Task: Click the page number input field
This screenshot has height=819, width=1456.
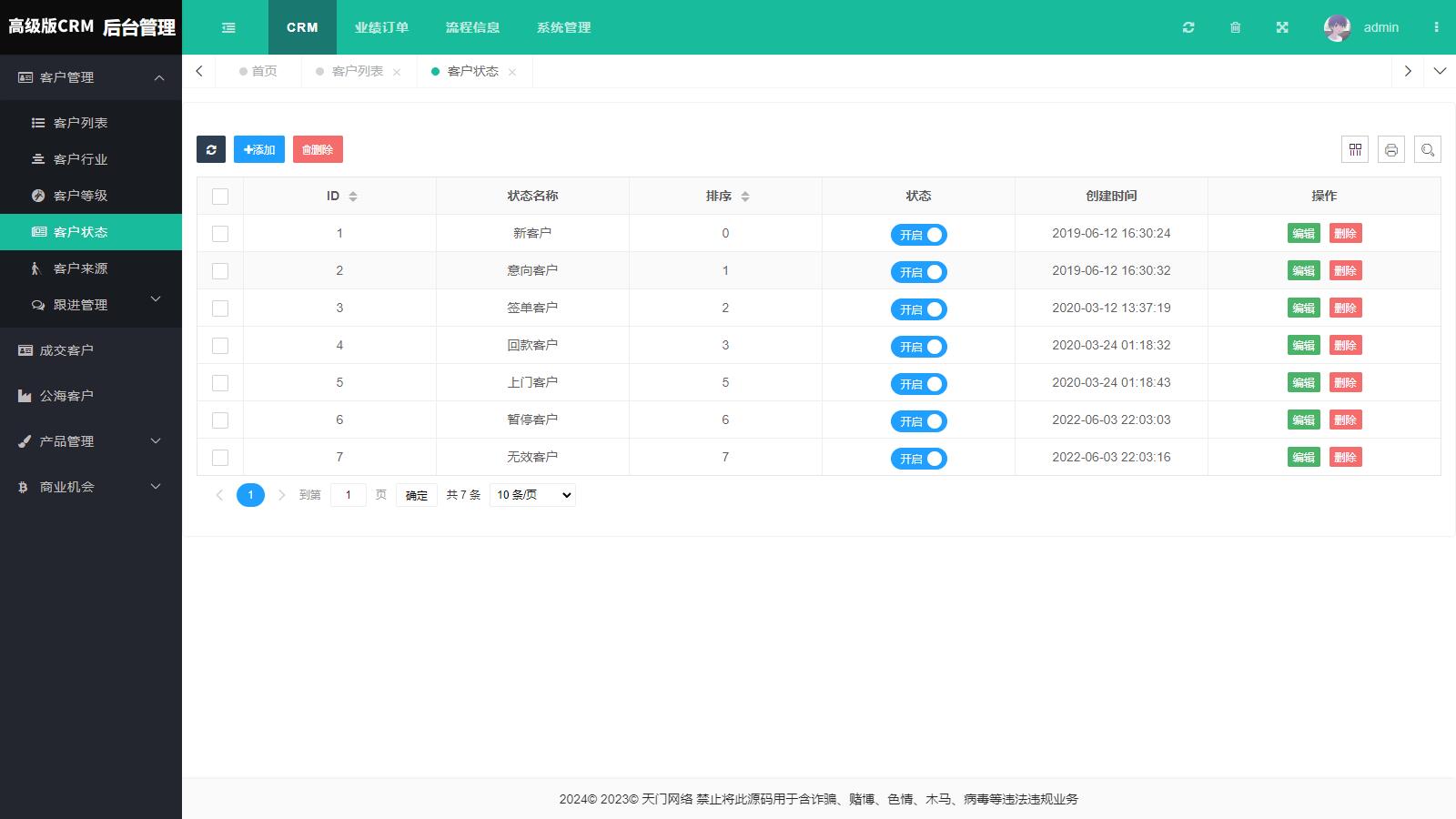Action: (x=348, y=494)
